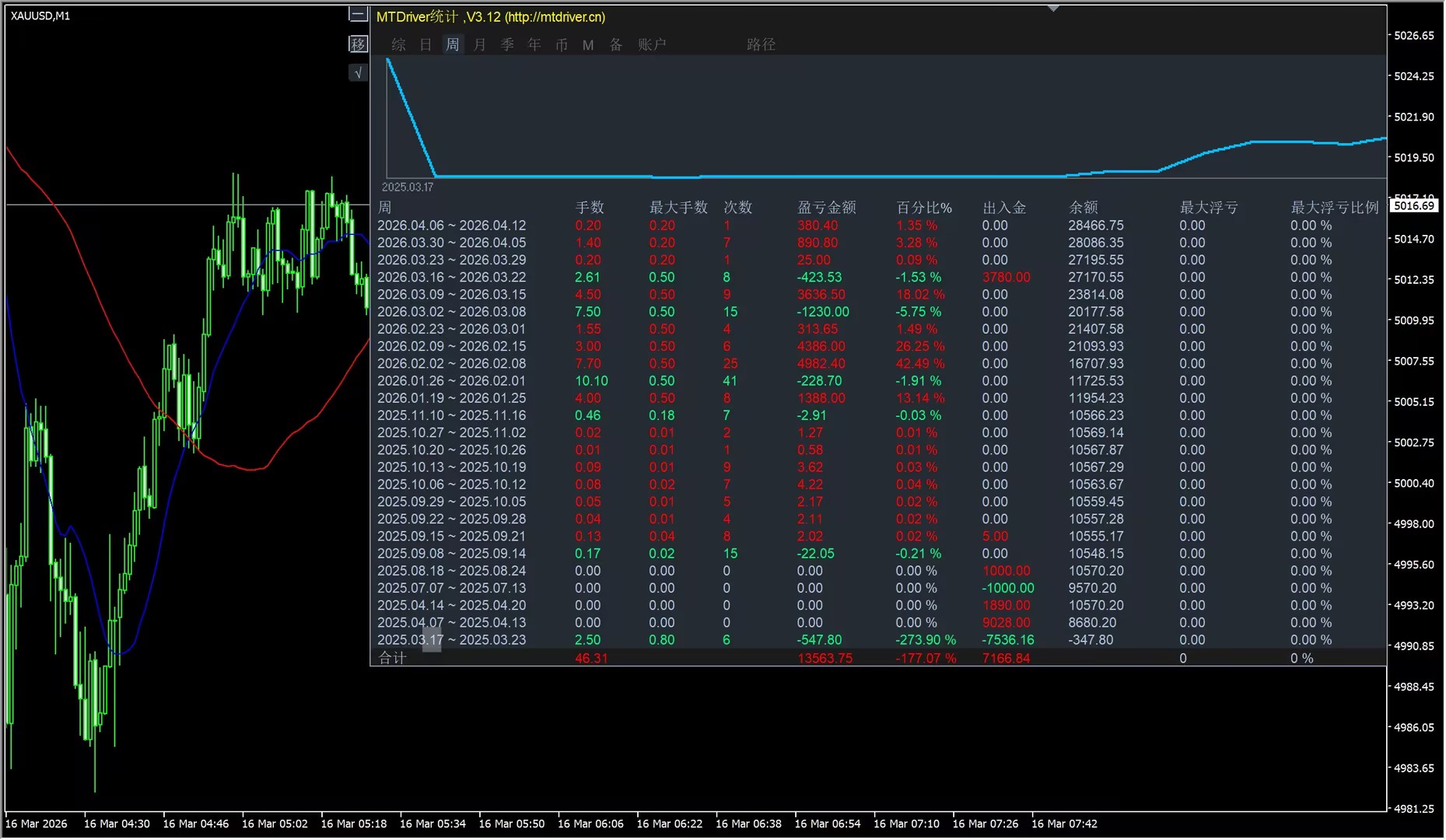Open the 季 quarterly statistics tab
The height and width of the screenshot is (840, 1446).
click(x=507, y=44)
